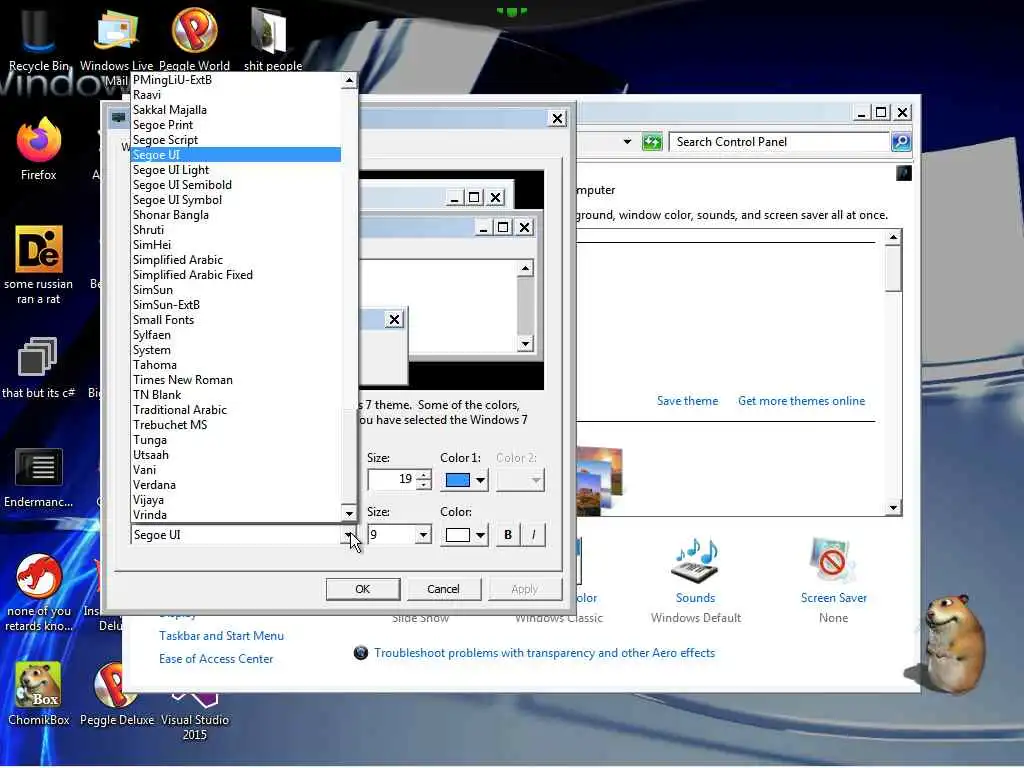
Task: Click the font list scroll-up arrow
Action: tap(349, 80)
